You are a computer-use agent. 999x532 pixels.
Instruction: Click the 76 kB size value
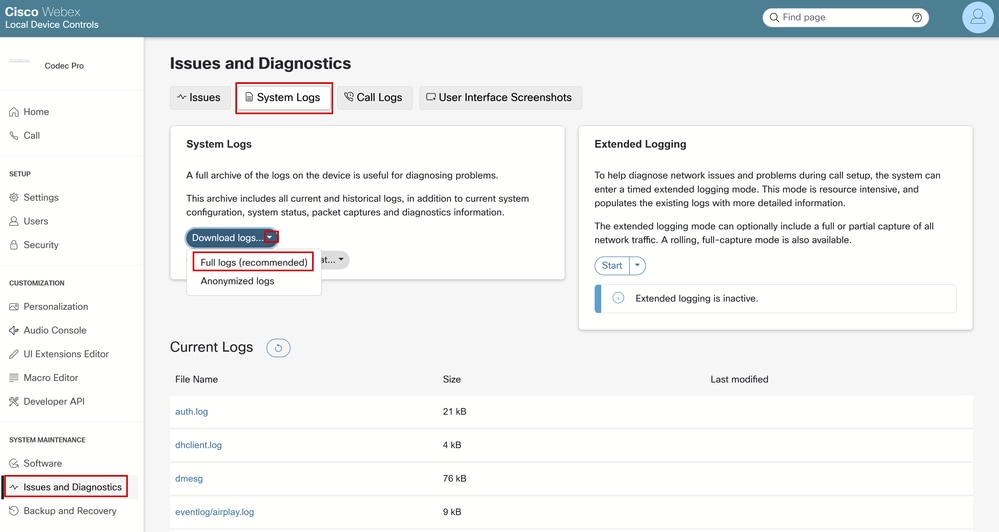(x=454, y=478)
